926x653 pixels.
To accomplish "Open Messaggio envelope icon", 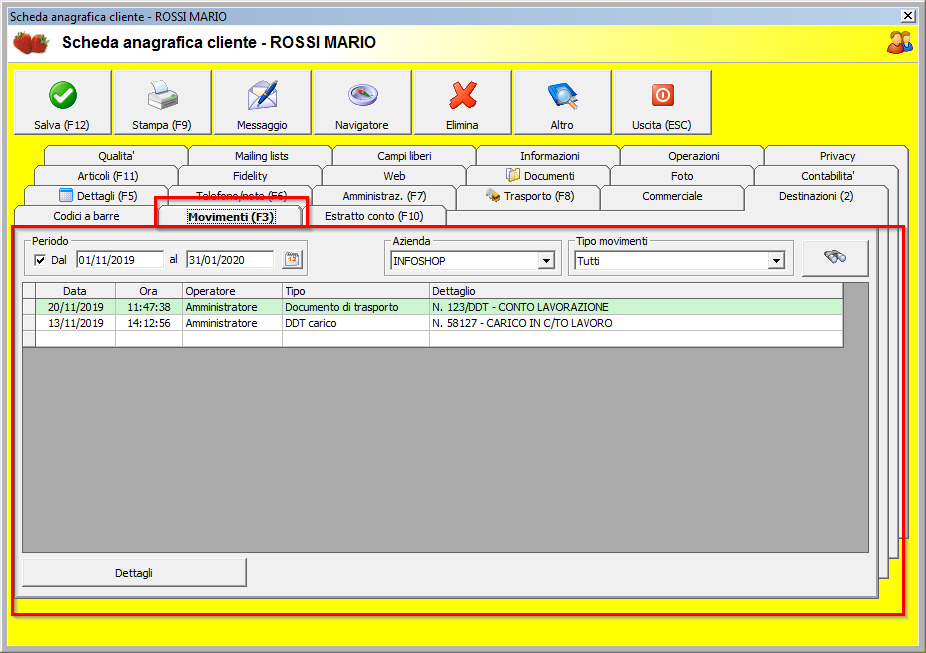I will tap(262, 96).
